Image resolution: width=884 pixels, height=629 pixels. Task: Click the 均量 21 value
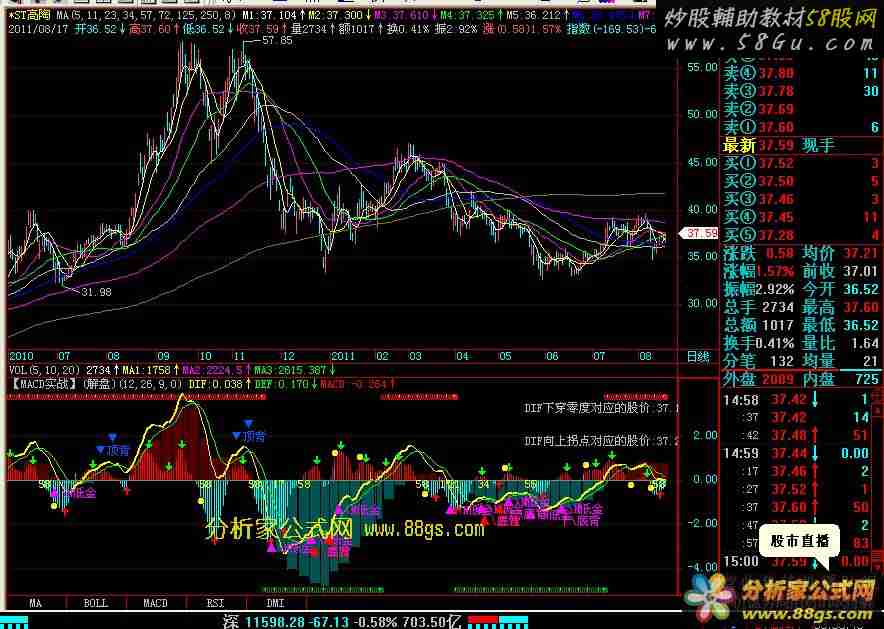click(x=871, y=361)
